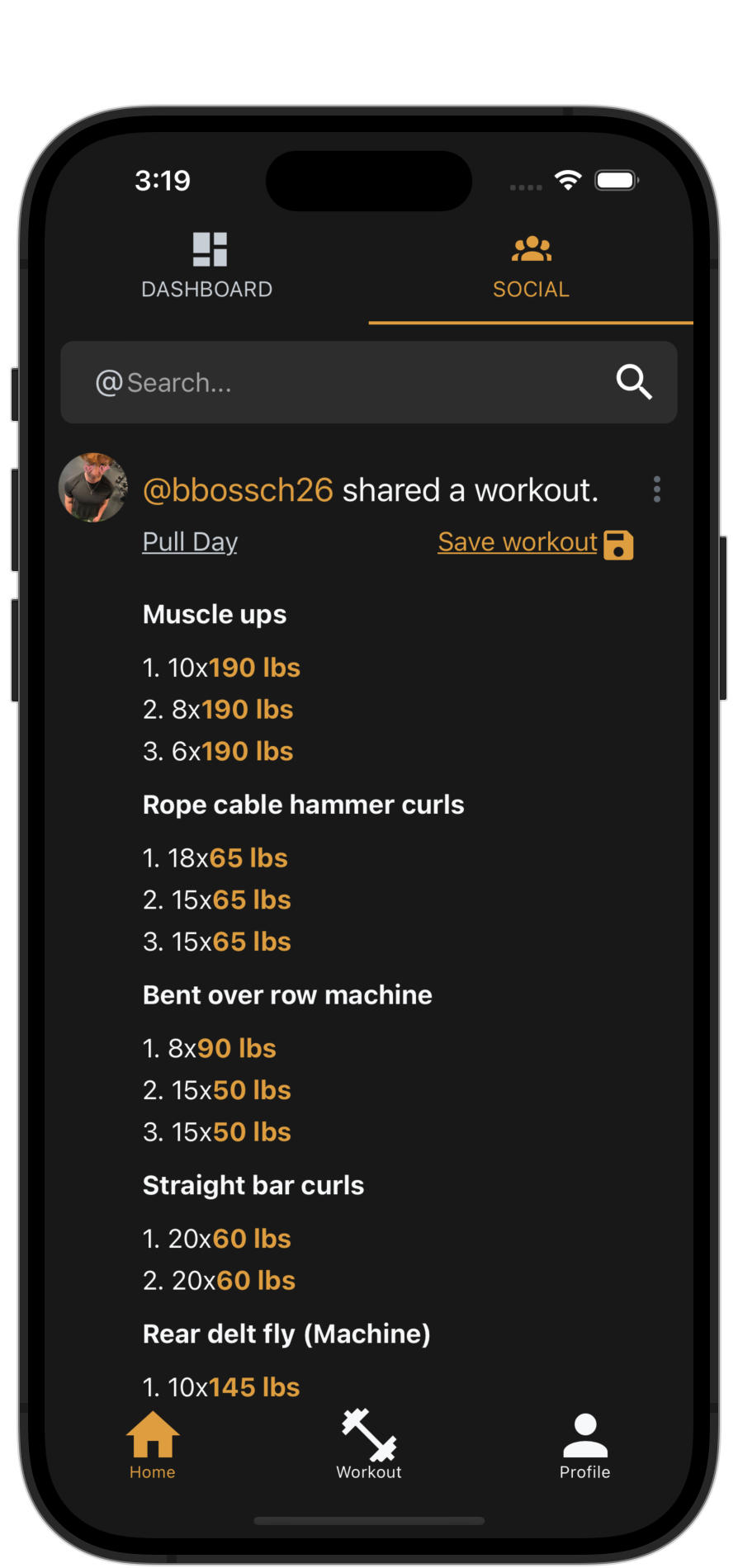Open the @bbossch26 username link
The width and height of the screenshot is (738, 1568).
coord(238,490)
